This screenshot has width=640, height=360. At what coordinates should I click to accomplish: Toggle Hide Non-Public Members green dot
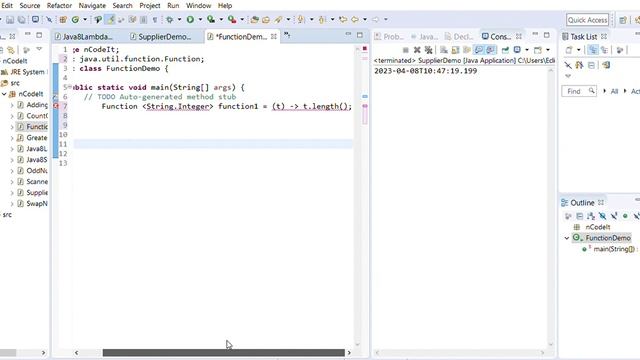pyautogui.click(x=625, y=216)
